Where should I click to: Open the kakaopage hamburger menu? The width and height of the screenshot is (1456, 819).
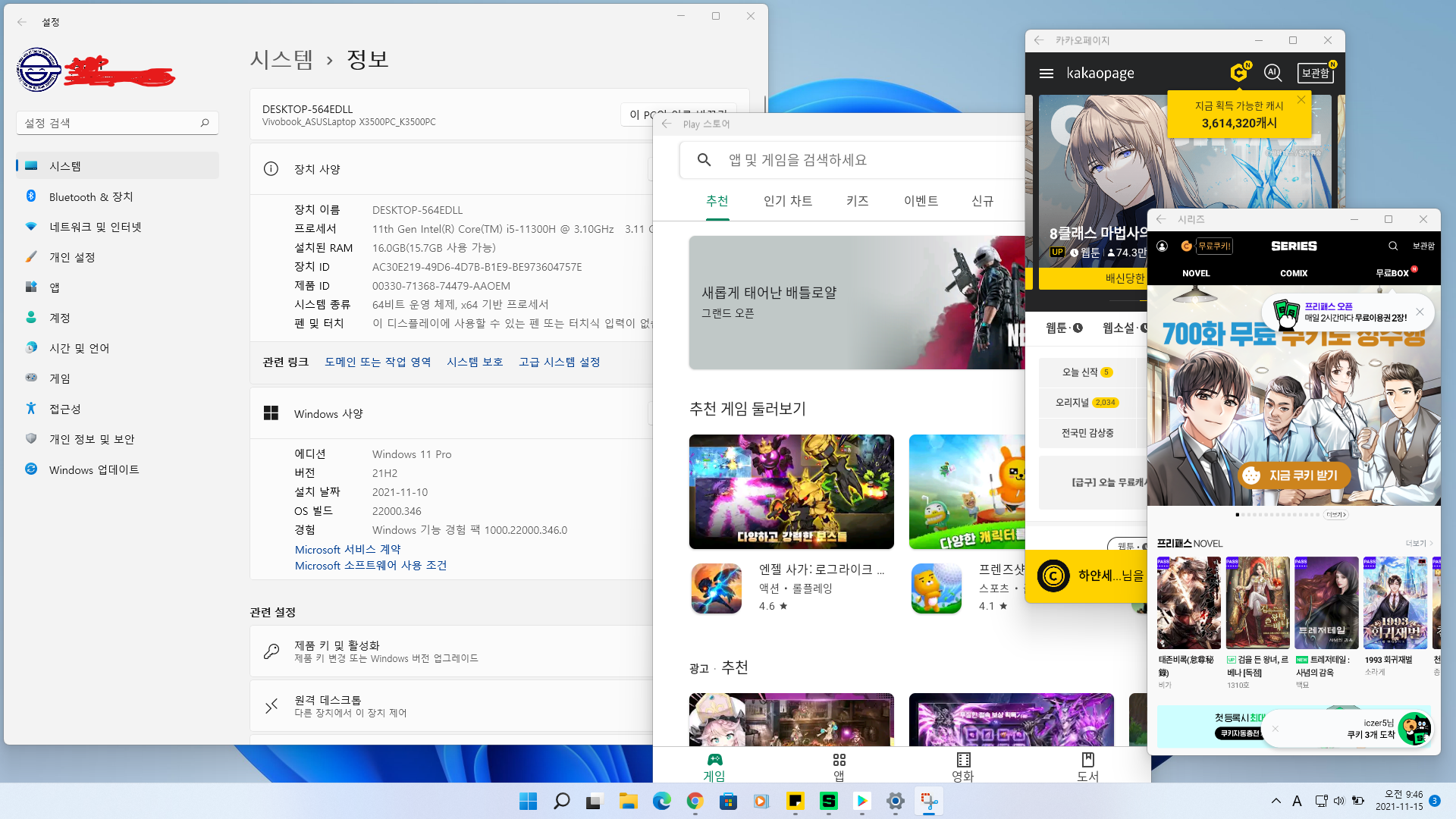[x=1046, y=74]
